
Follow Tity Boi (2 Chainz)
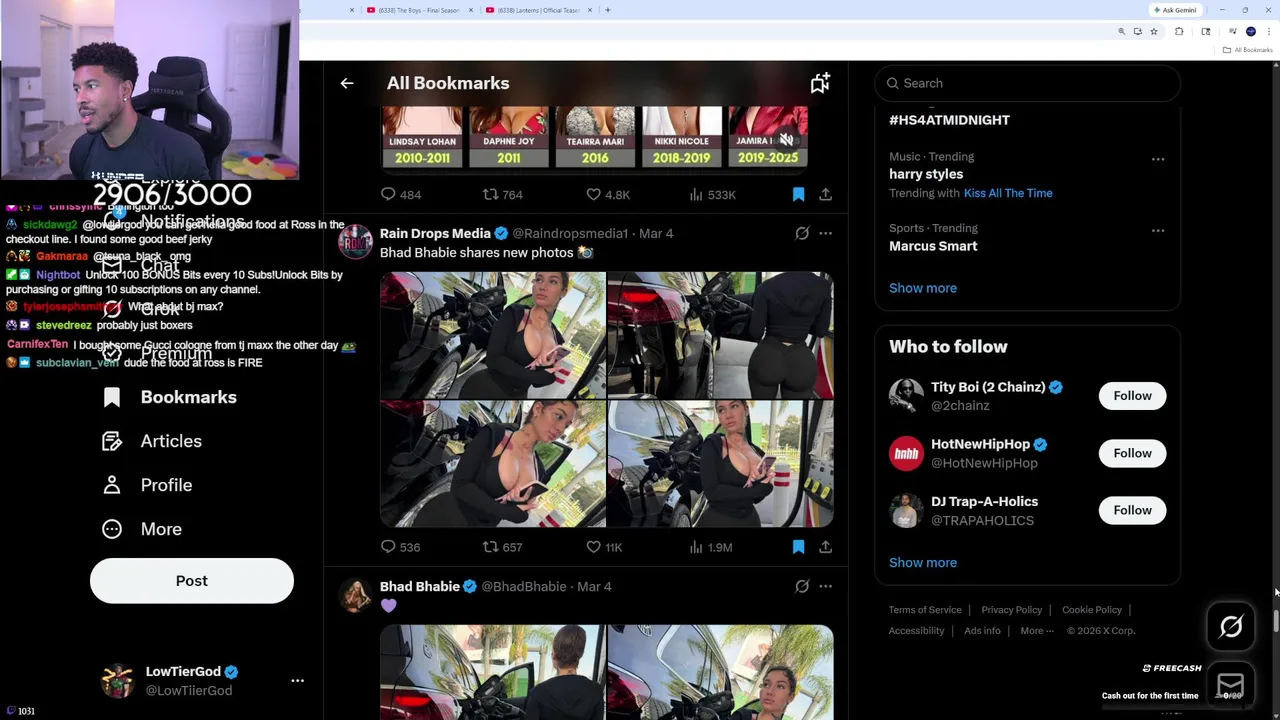(1132, 396)
